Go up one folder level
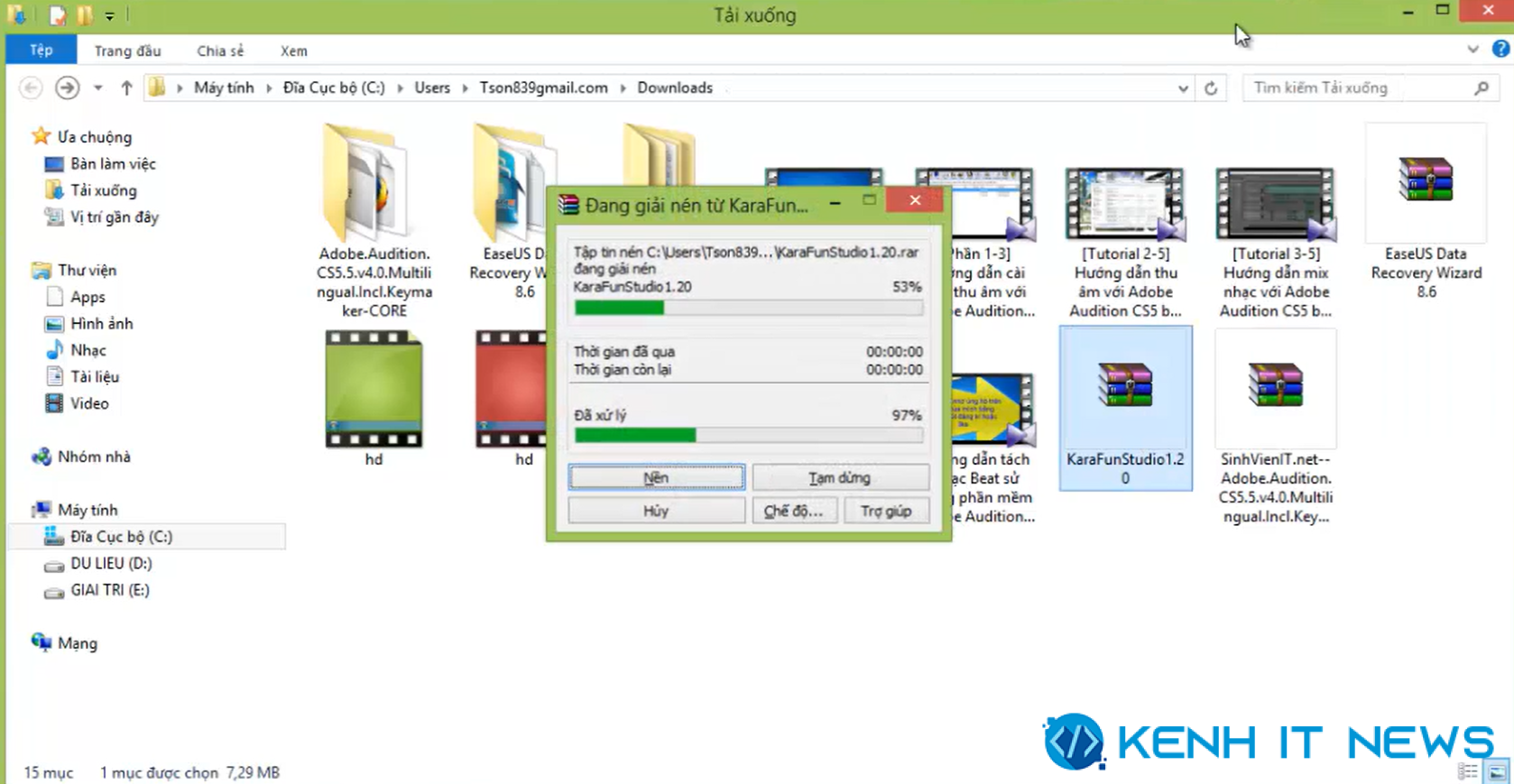Screen dimensions: 1514x784 [x=126, y=88]
